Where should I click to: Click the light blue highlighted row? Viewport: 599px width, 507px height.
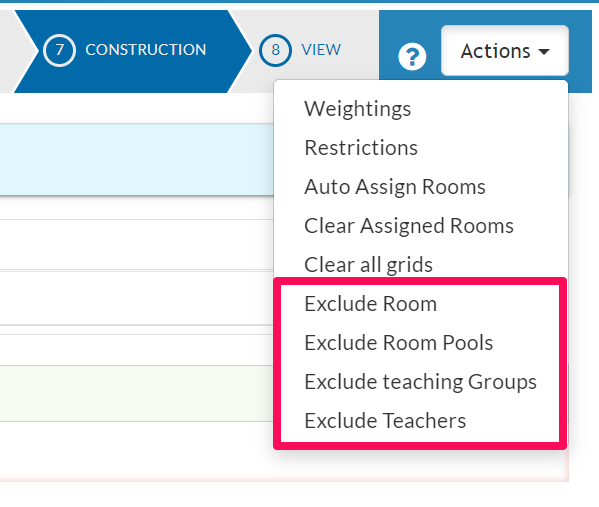(x=137, y=159)
